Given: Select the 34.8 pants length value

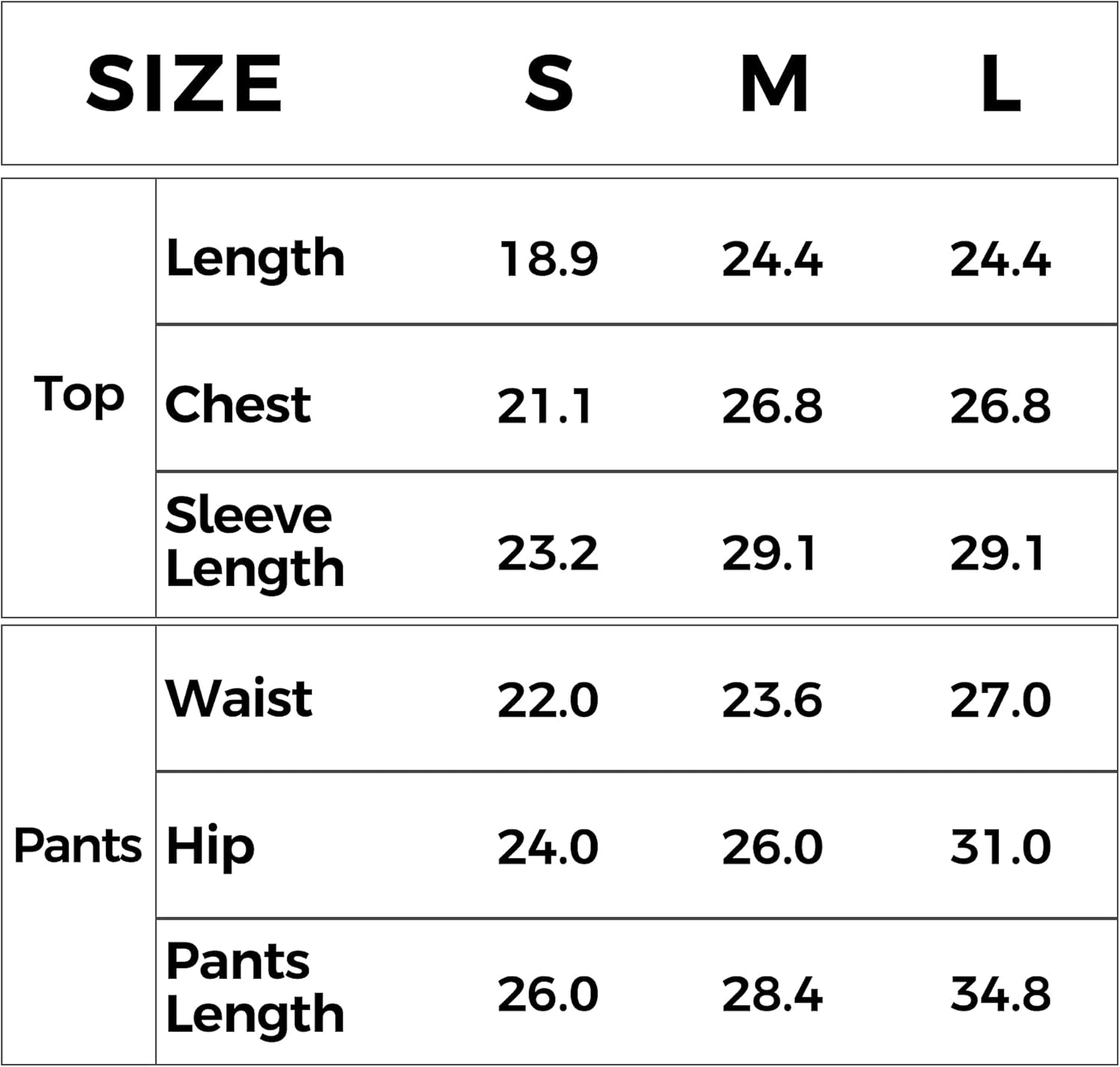Looking at the screenshot, I should pos(1000,995).
